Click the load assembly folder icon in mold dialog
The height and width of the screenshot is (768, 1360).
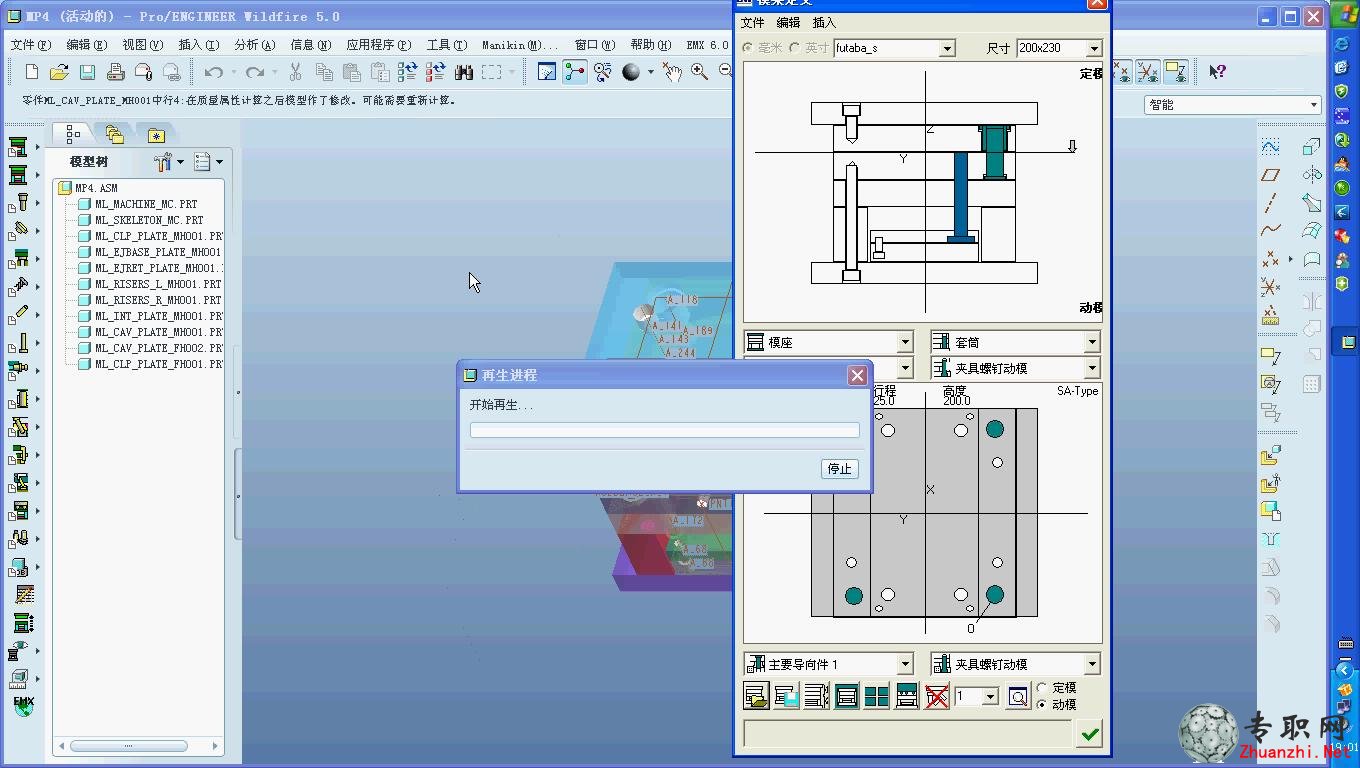pyautogui.click(x=757, y=696)
